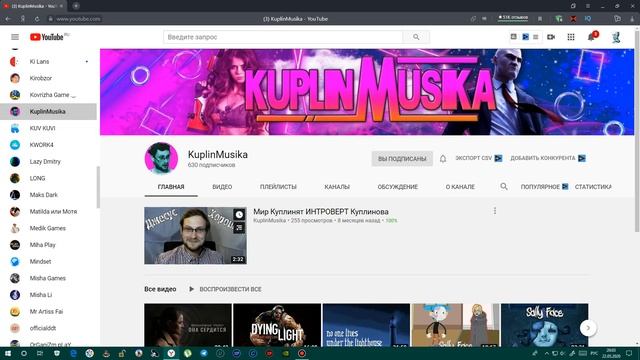Screen dimensions: 640x360
Task: Click the list icon in the extension toolbar group
Action: pos(536,37)
